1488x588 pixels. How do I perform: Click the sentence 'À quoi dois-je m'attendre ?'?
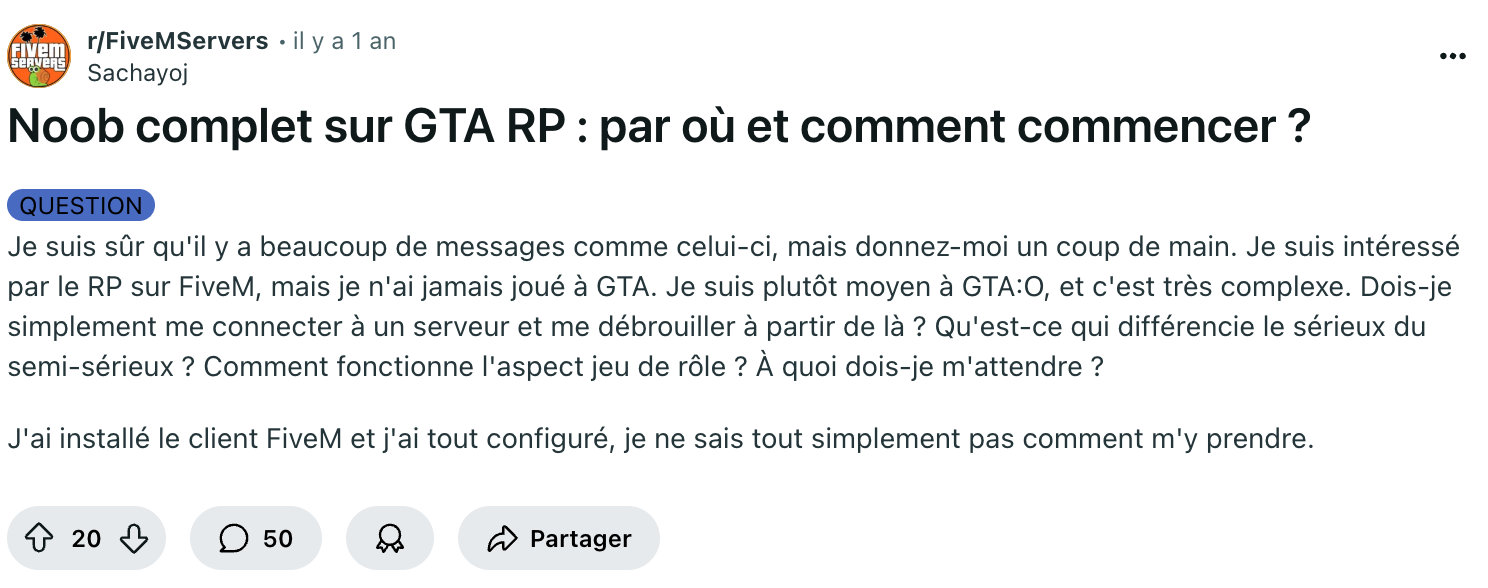(x=930, y=366)
